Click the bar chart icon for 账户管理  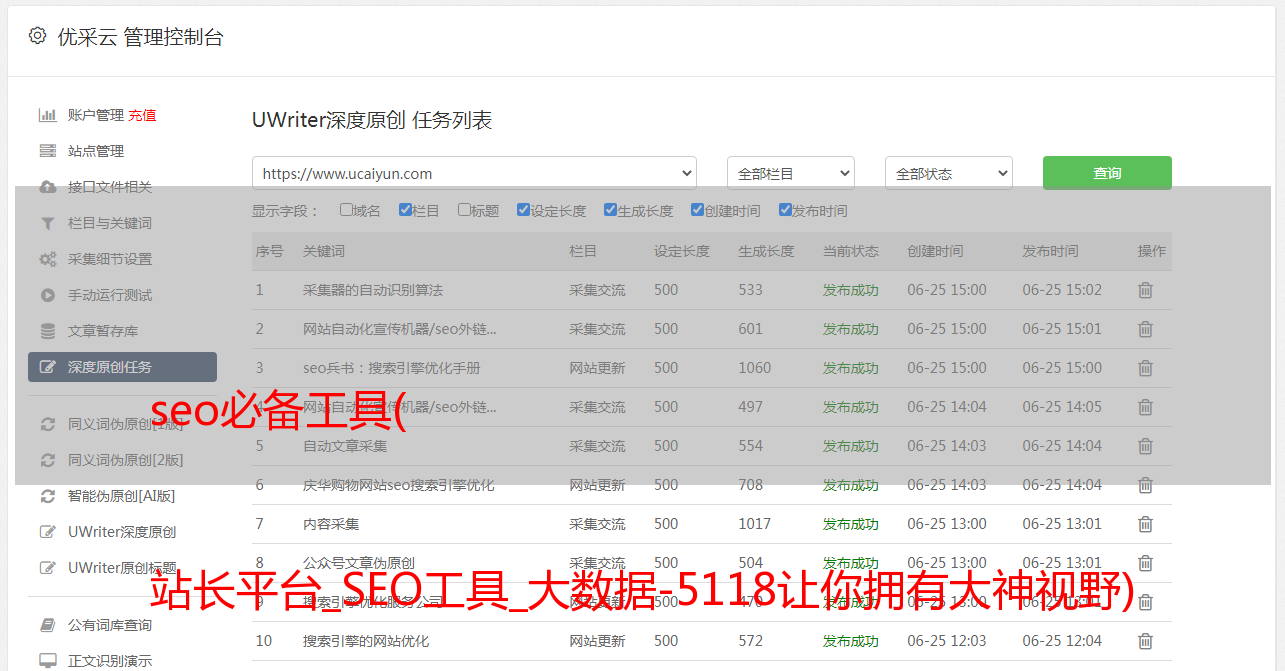click(47, 115)
